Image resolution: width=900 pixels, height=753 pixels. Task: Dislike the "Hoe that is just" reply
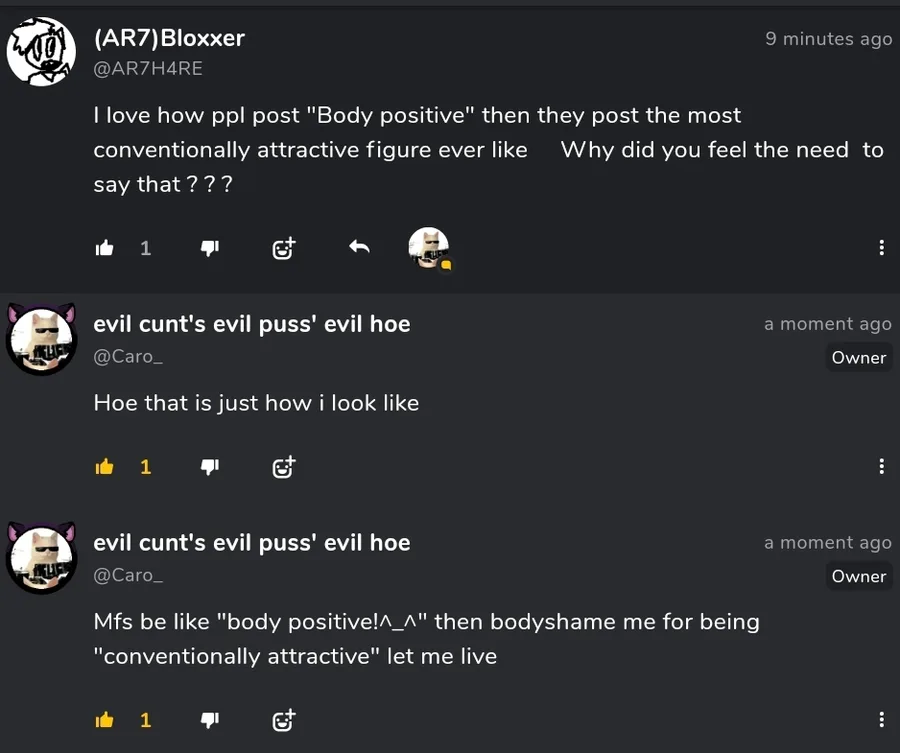(210, 467)
